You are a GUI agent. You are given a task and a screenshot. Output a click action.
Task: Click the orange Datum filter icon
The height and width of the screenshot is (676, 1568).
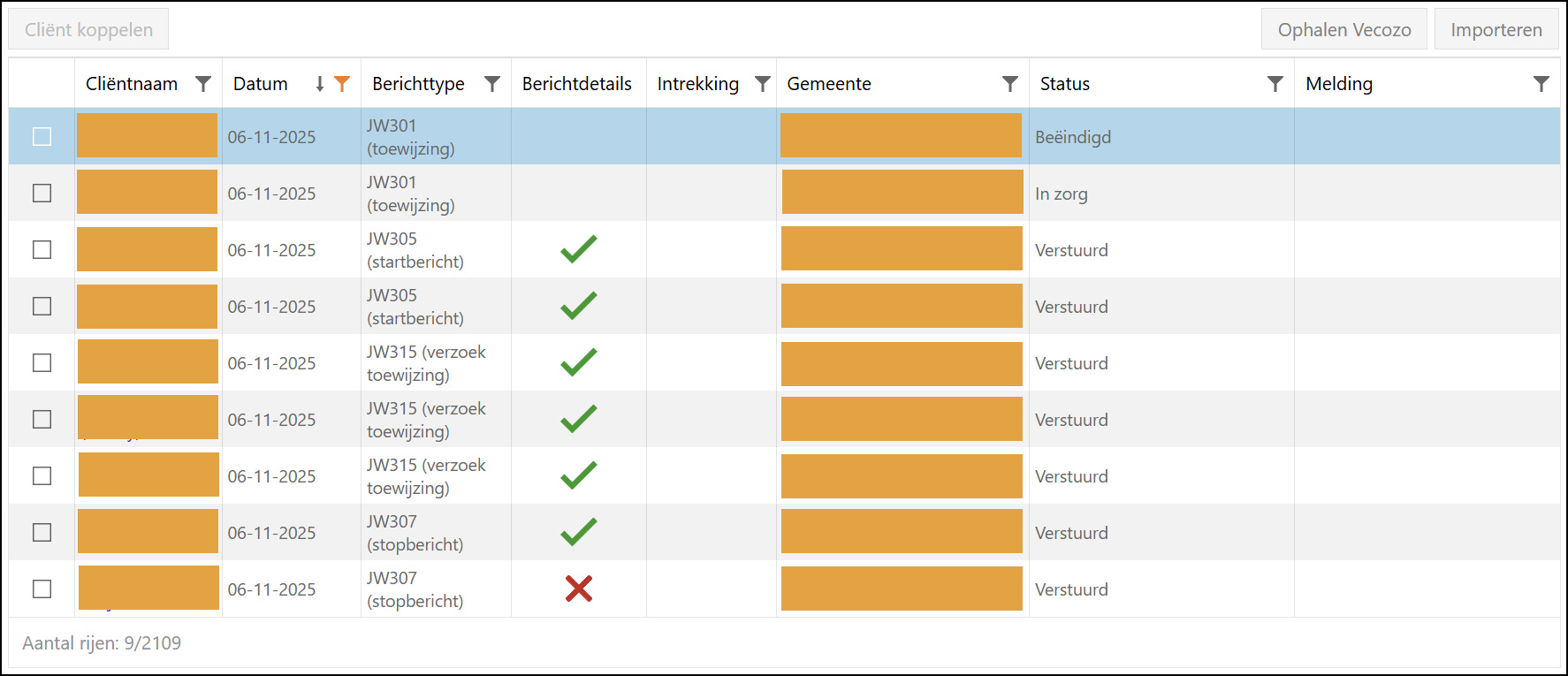pyautogui.click(x=342, y=84)
